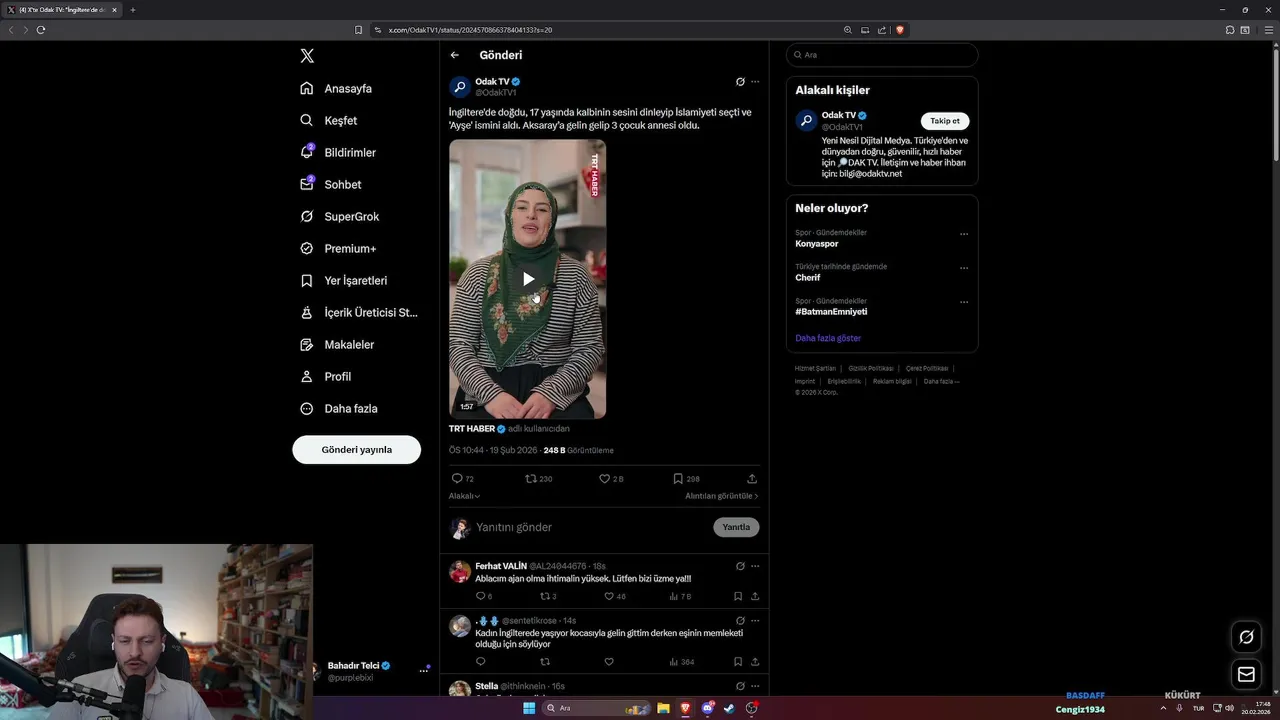Open Premium+ subscription page
1280x720 pixels.
pyautogui.click(x=338, y=248)
